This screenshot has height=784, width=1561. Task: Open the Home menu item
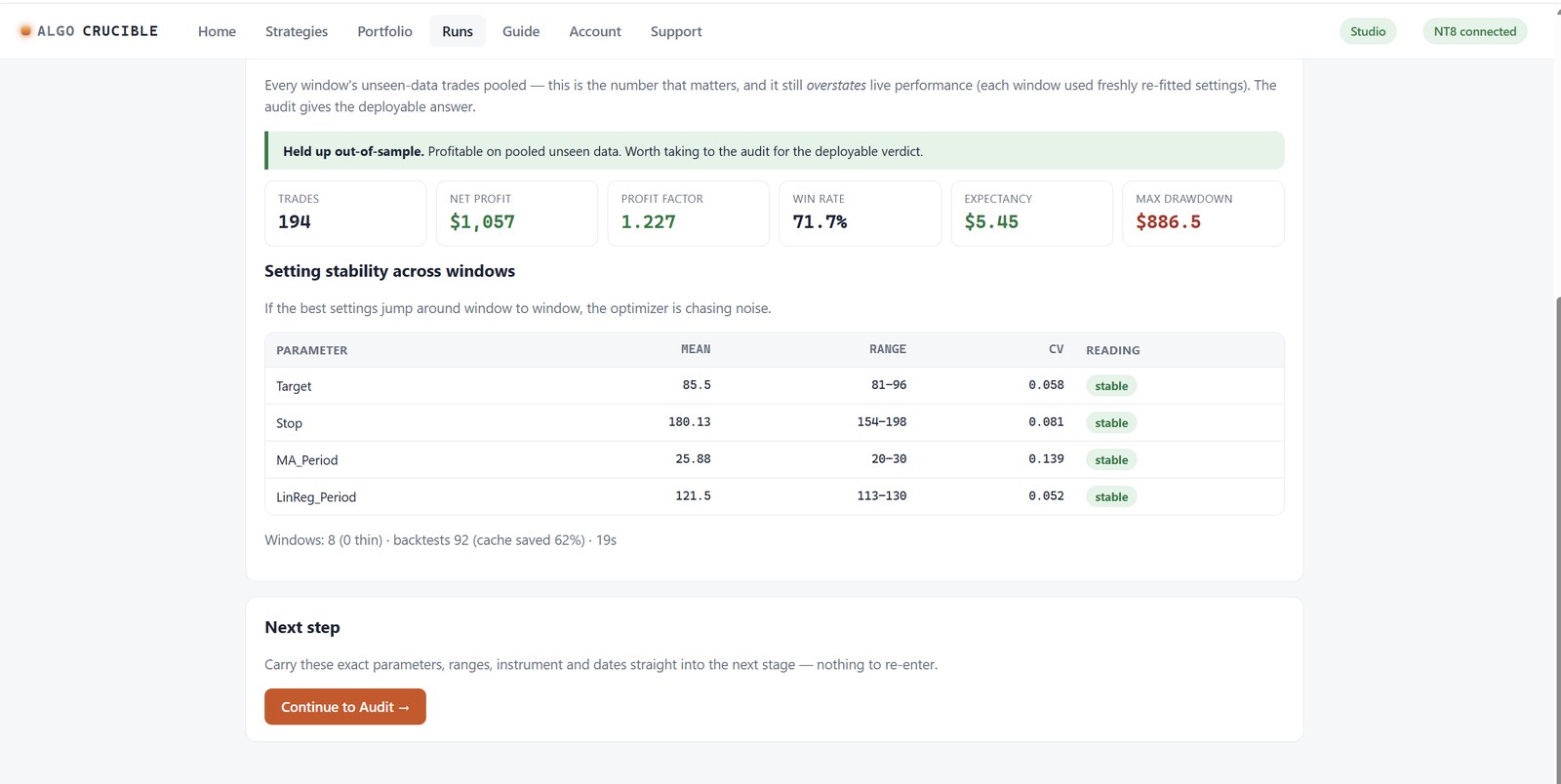pos(217,31)
